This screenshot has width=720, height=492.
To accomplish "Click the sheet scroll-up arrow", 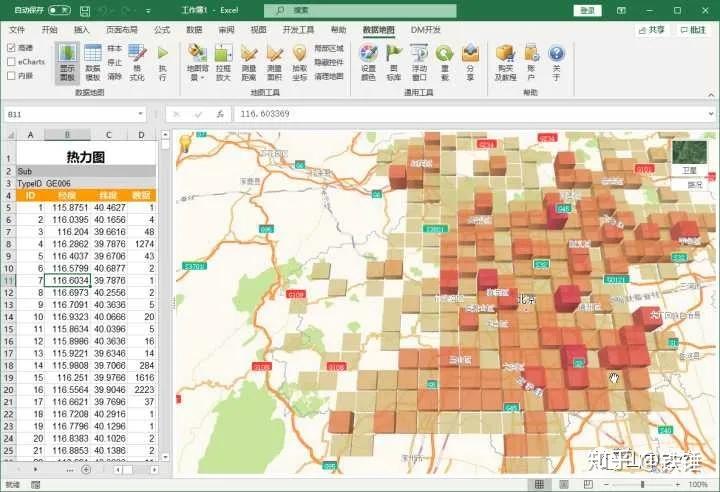I will [165, 135].
